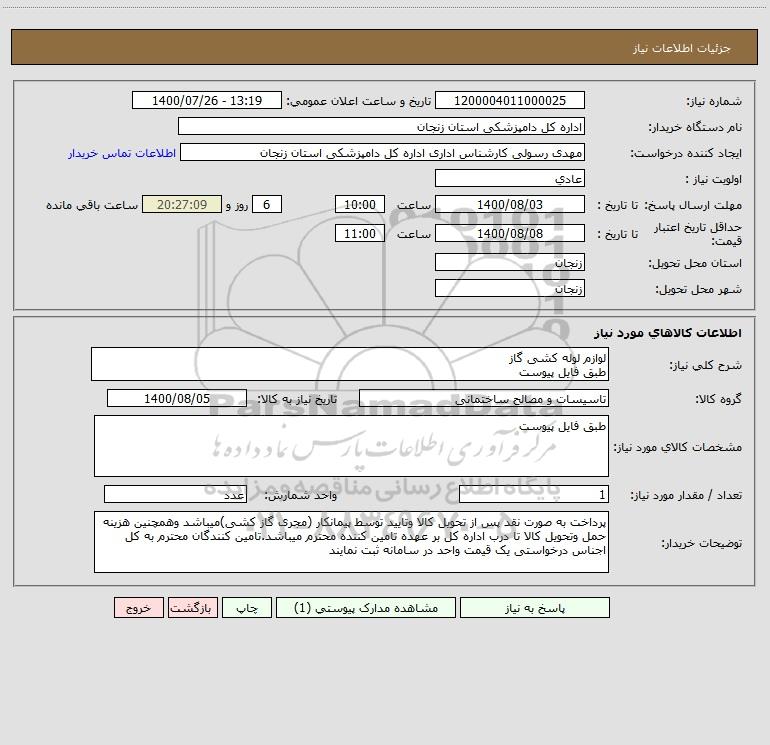Click delivery city field 'زنجان'
Viewport: 770px width, 745px height.
click(x=510, y=288)
